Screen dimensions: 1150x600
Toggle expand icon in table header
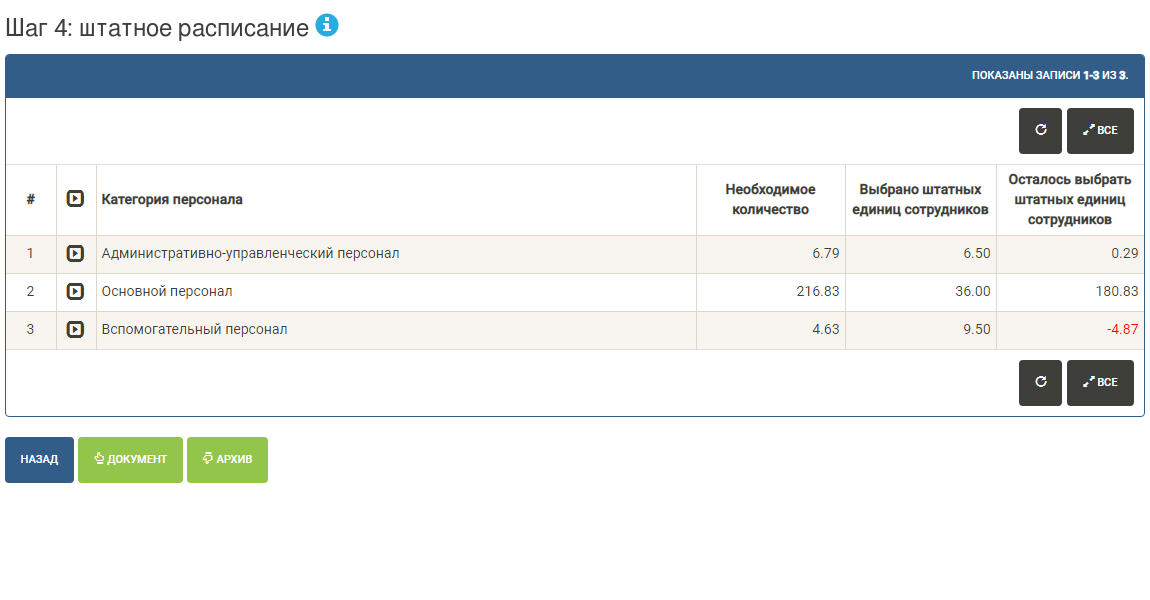(75, 199)
